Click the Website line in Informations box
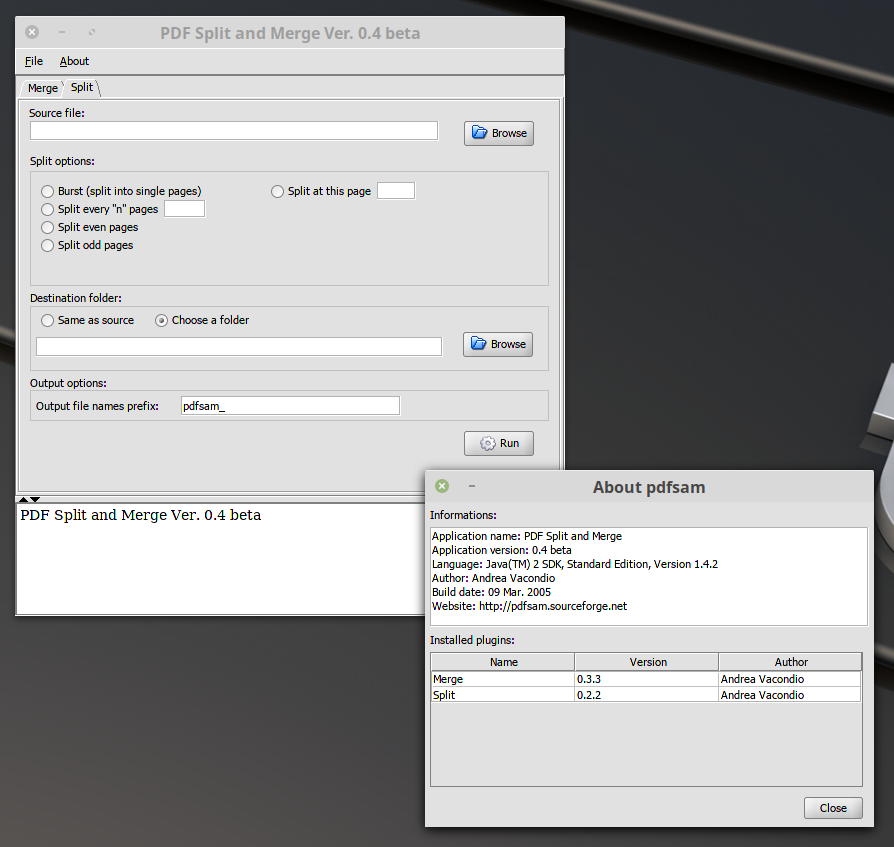Screen dimensions: 894x847 529,606
